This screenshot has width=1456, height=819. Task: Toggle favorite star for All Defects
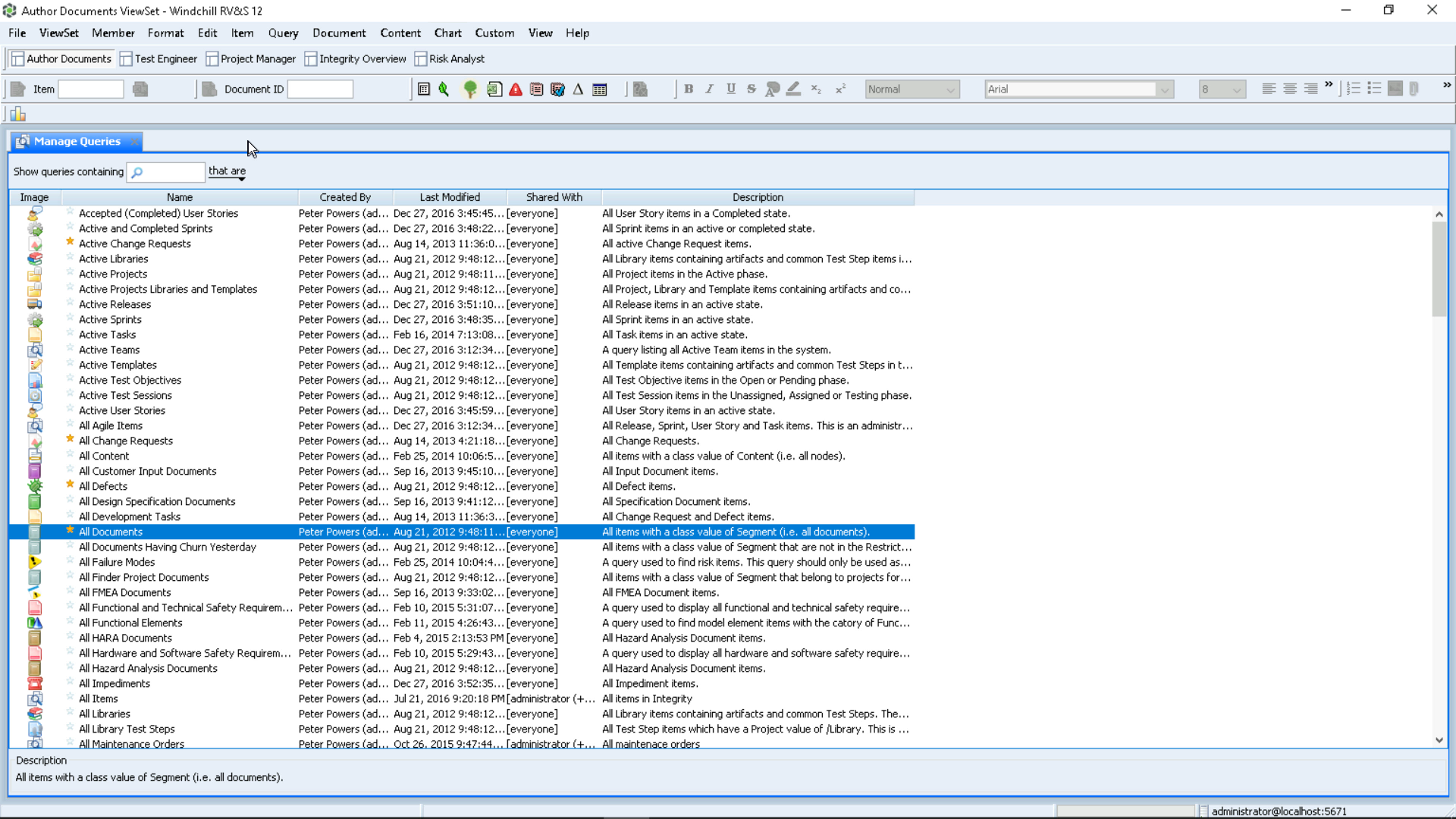tap(70, 485)
